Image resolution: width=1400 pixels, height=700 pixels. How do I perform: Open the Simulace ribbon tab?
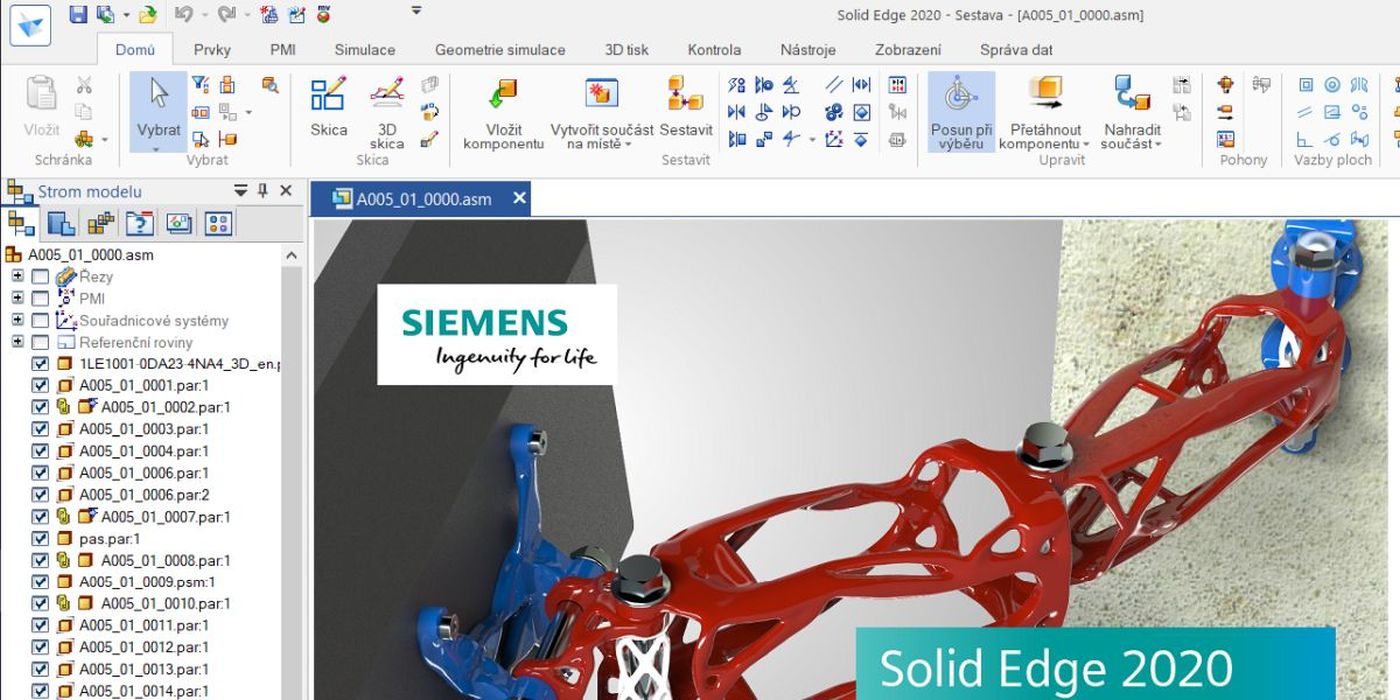[x=365, y=50]
